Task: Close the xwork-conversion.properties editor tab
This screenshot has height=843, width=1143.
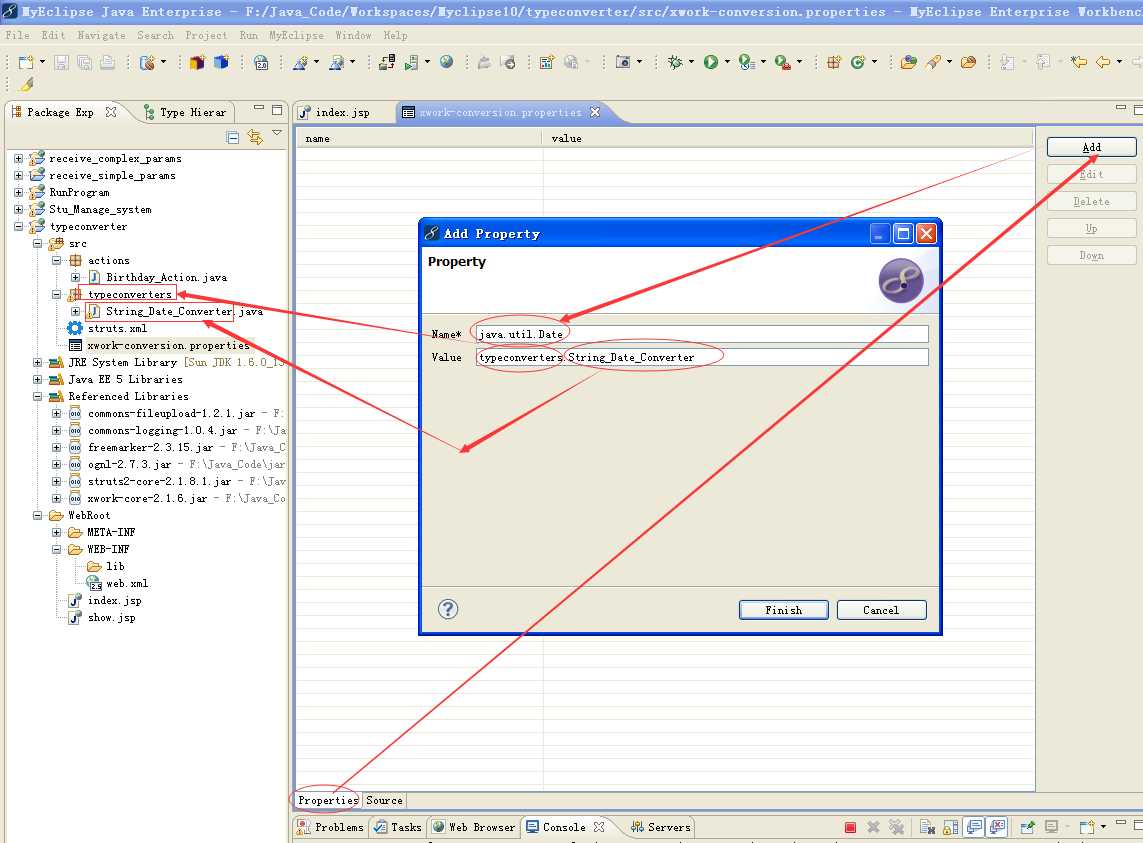Action: point(595,112)
